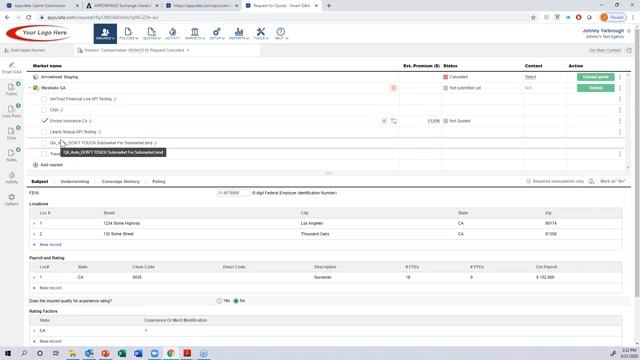Switch to the first Appulate browser tab
This screenshot has height=360, width=640.
click(x=41, y=6)
